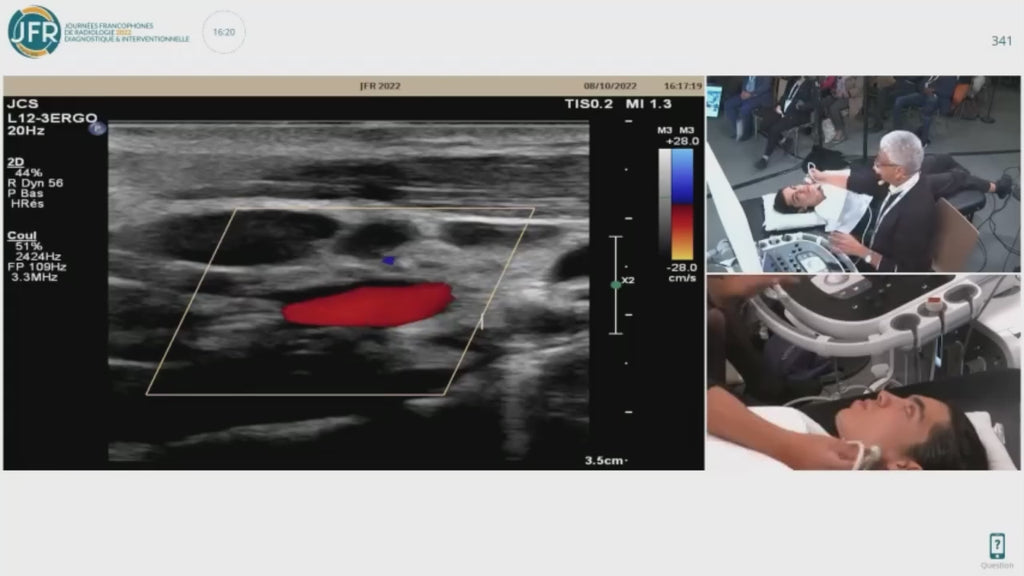The image size is (1024, 576).
Task: Click the probe orientation marker beside L12-3ERGO
Action: pyautogui.click(x=97, y=128)
